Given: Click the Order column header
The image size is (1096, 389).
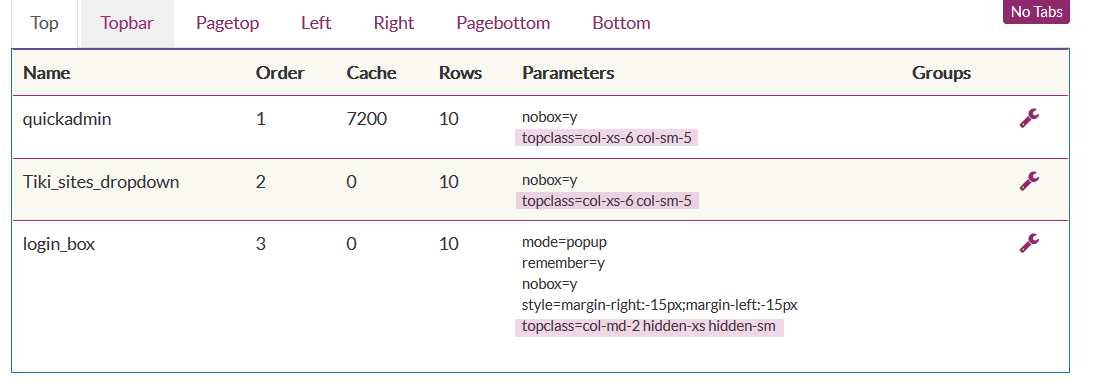Looking at the screenshot, I should [x=280, y=73].
